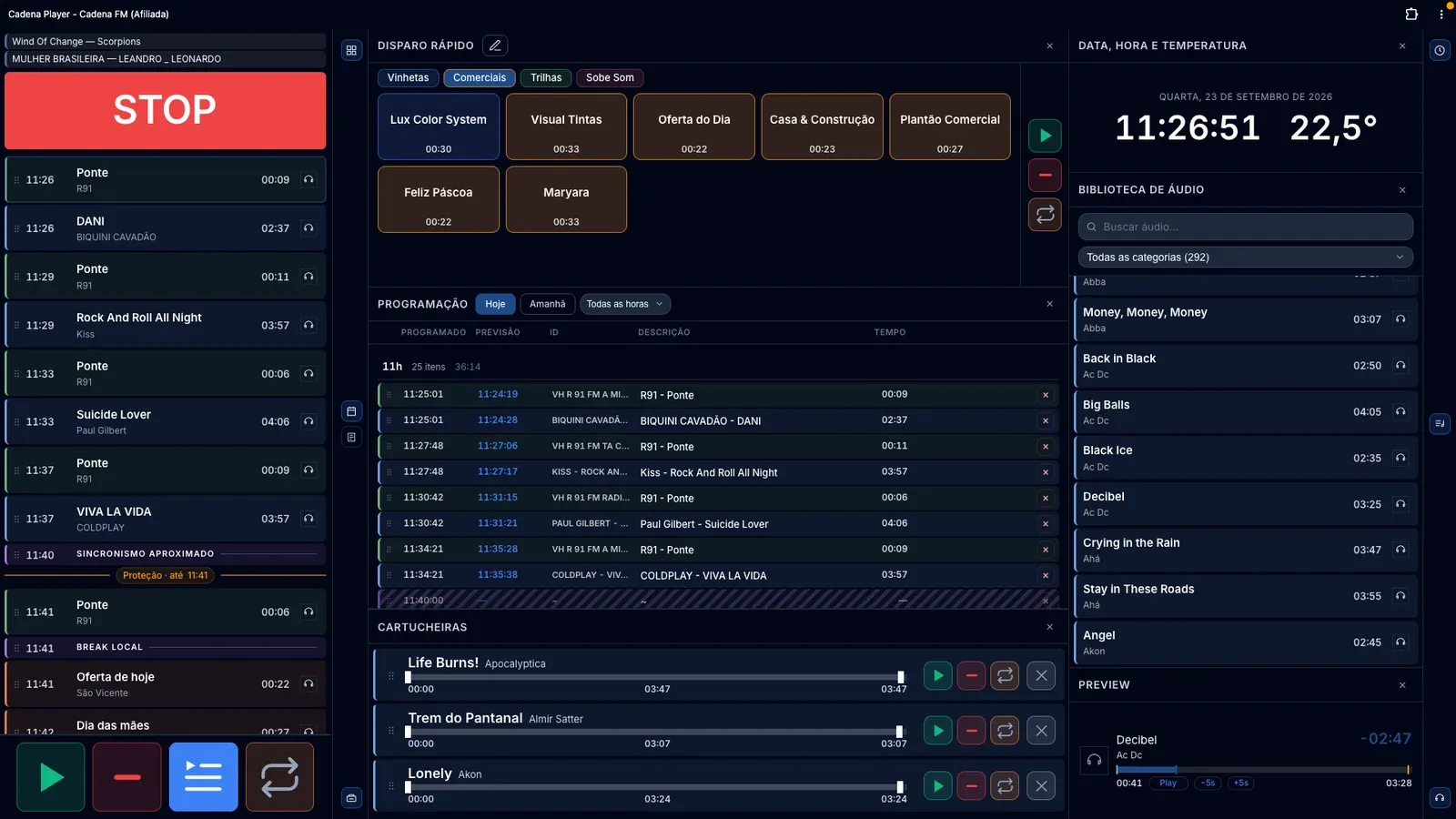Image resolution: width=1456 pixels, height=819 pixels.
Task: Select the Comerciais tab
Action: [x=480, y=77]
